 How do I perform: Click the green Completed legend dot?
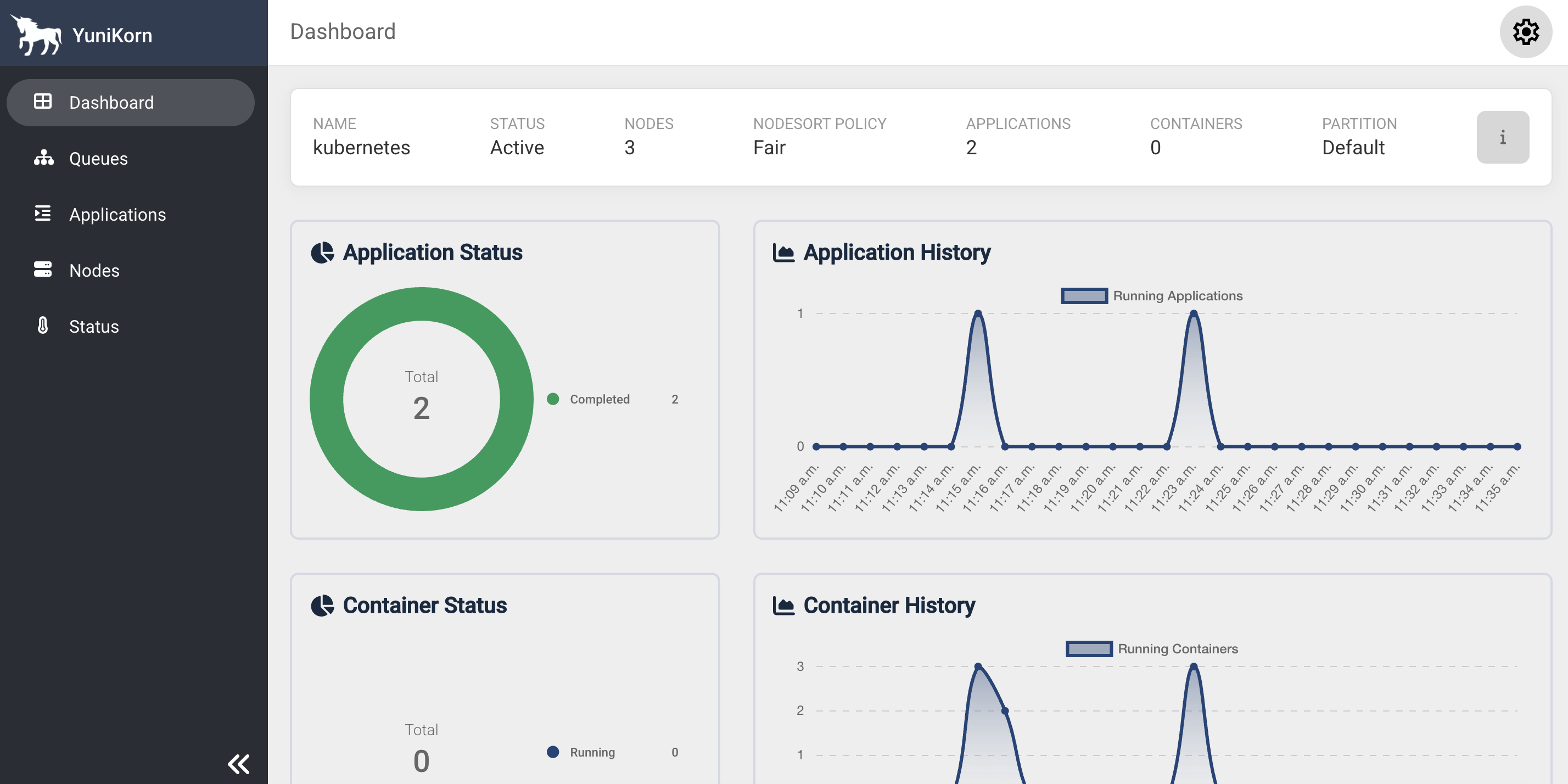(553, 399)
